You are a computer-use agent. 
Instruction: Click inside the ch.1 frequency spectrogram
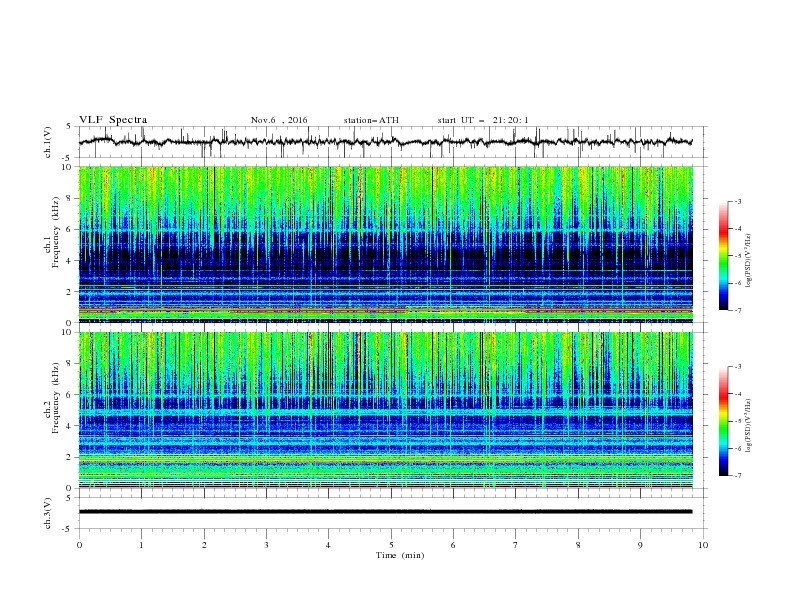(386, 244)
